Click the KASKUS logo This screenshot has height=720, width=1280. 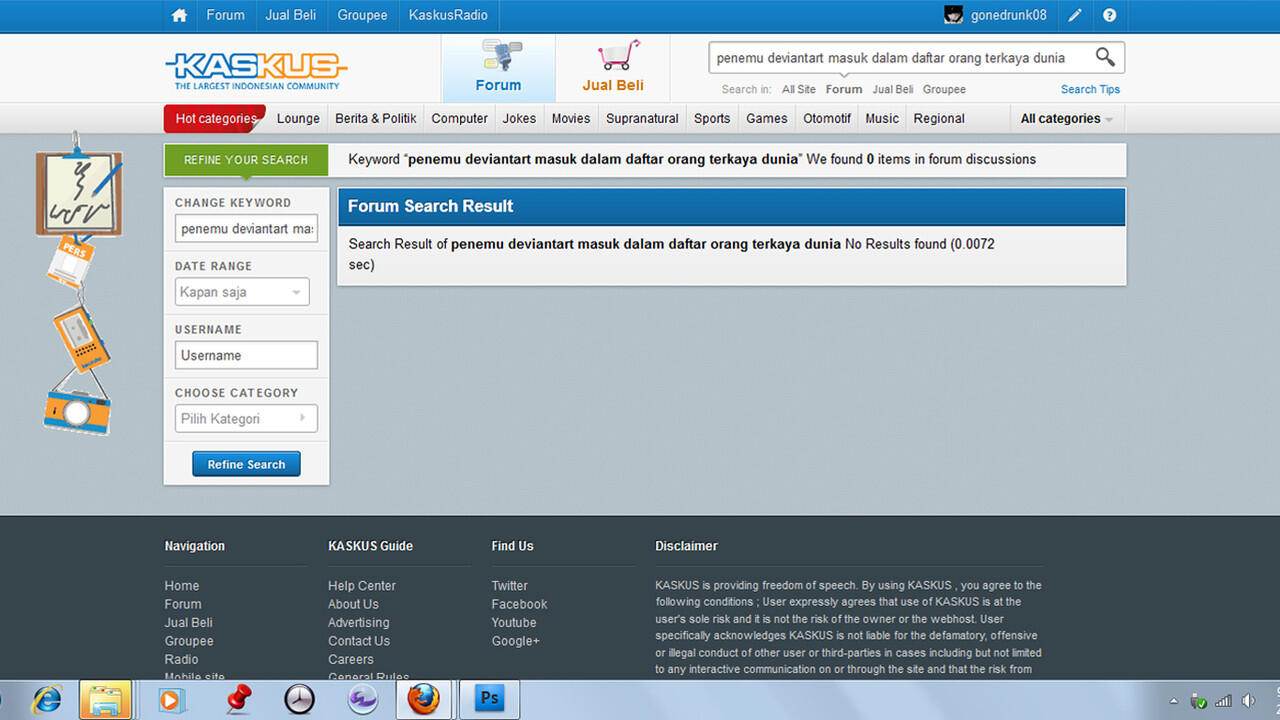(256, 69)
